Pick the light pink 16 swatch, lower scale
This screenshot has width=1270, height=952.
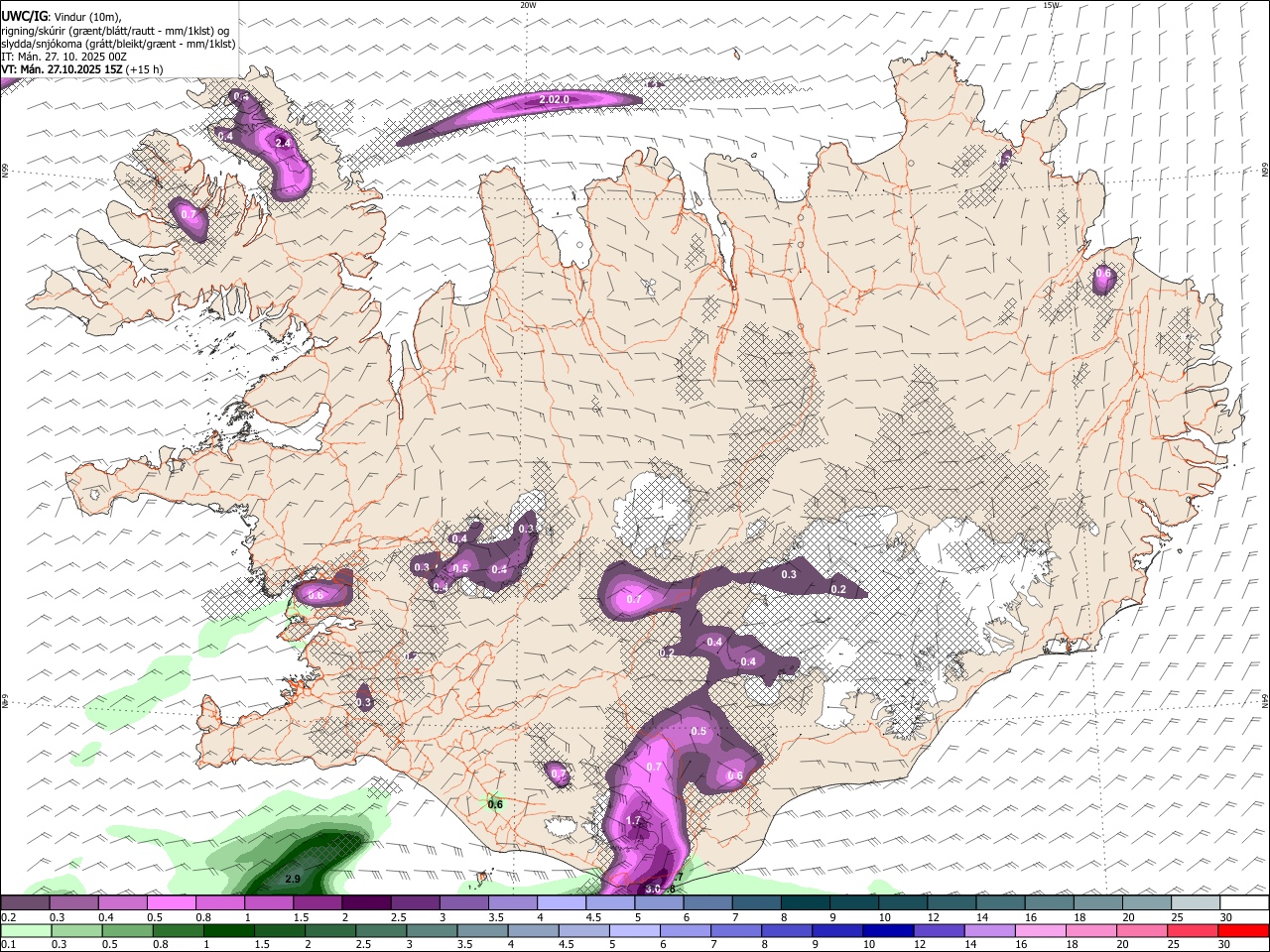point(1040,930)
